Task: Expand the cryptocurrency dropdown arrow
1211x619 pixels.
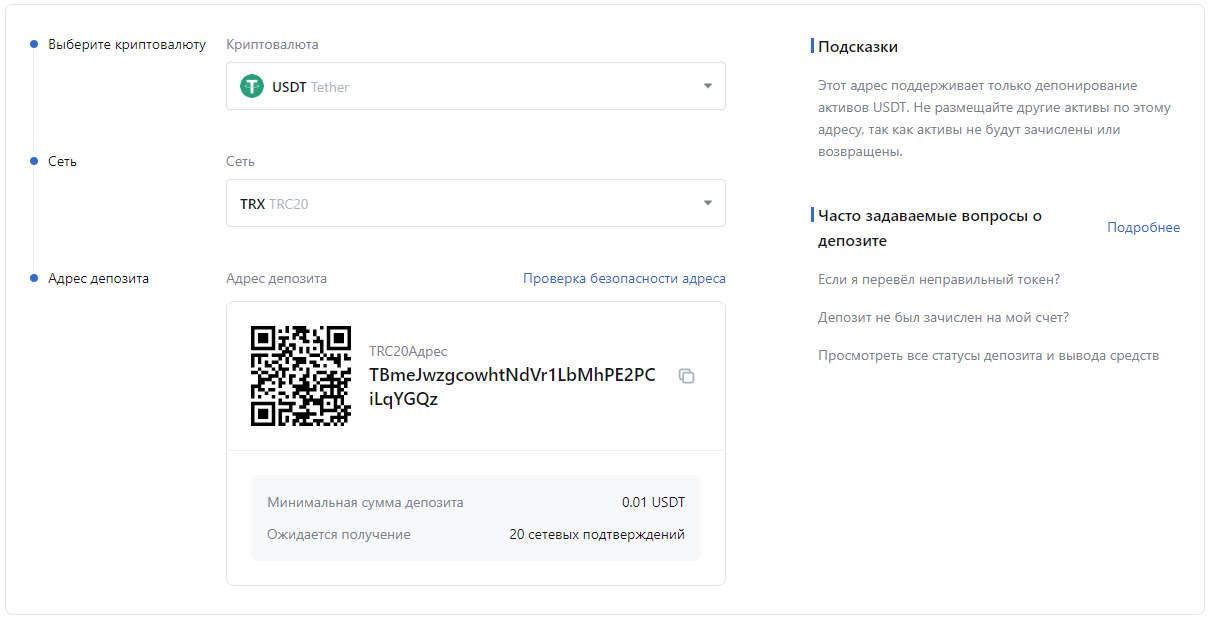Action: click(x=707, y=86)
